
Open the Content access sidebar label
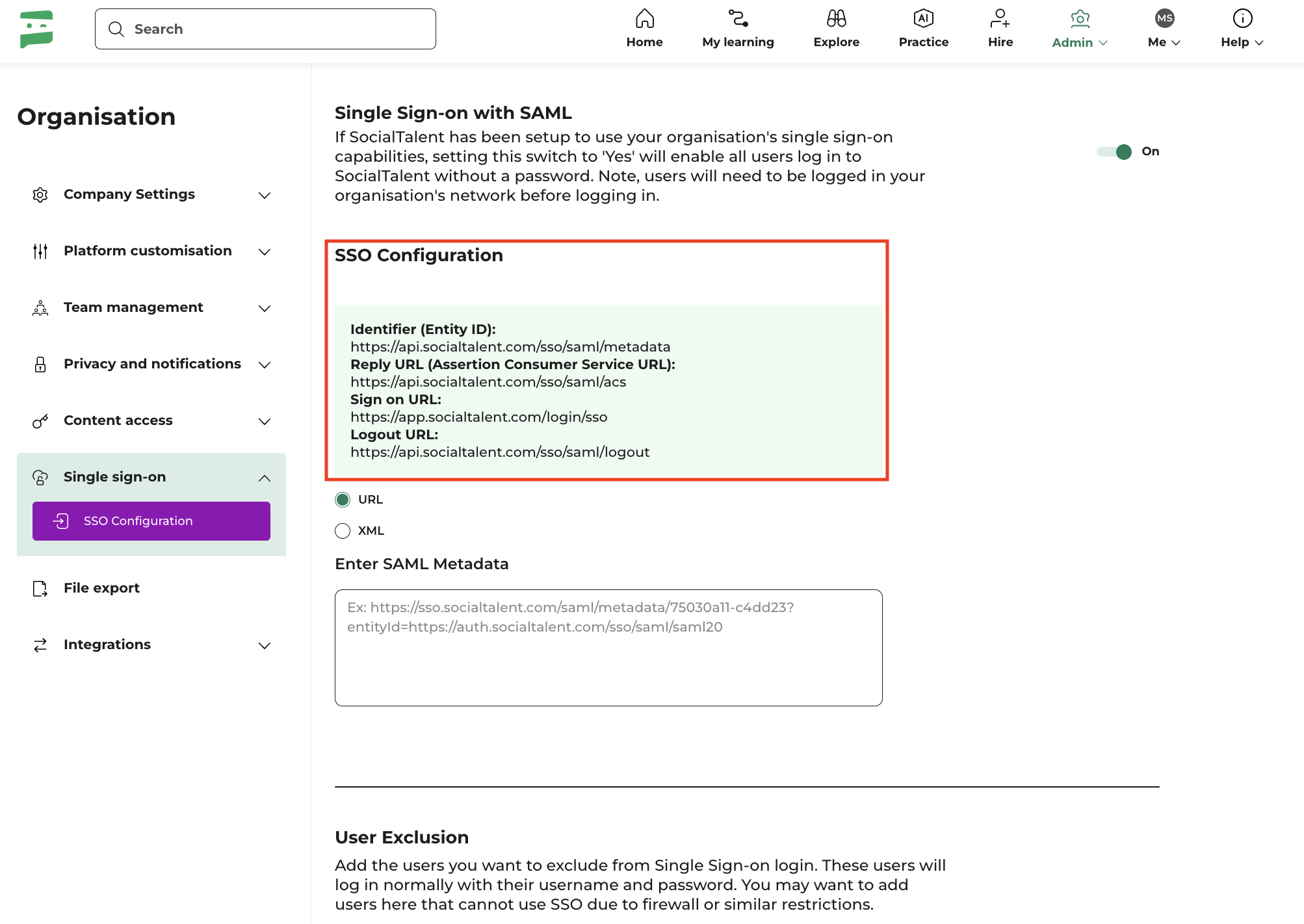pyautogui.click(x=118, y=420)
